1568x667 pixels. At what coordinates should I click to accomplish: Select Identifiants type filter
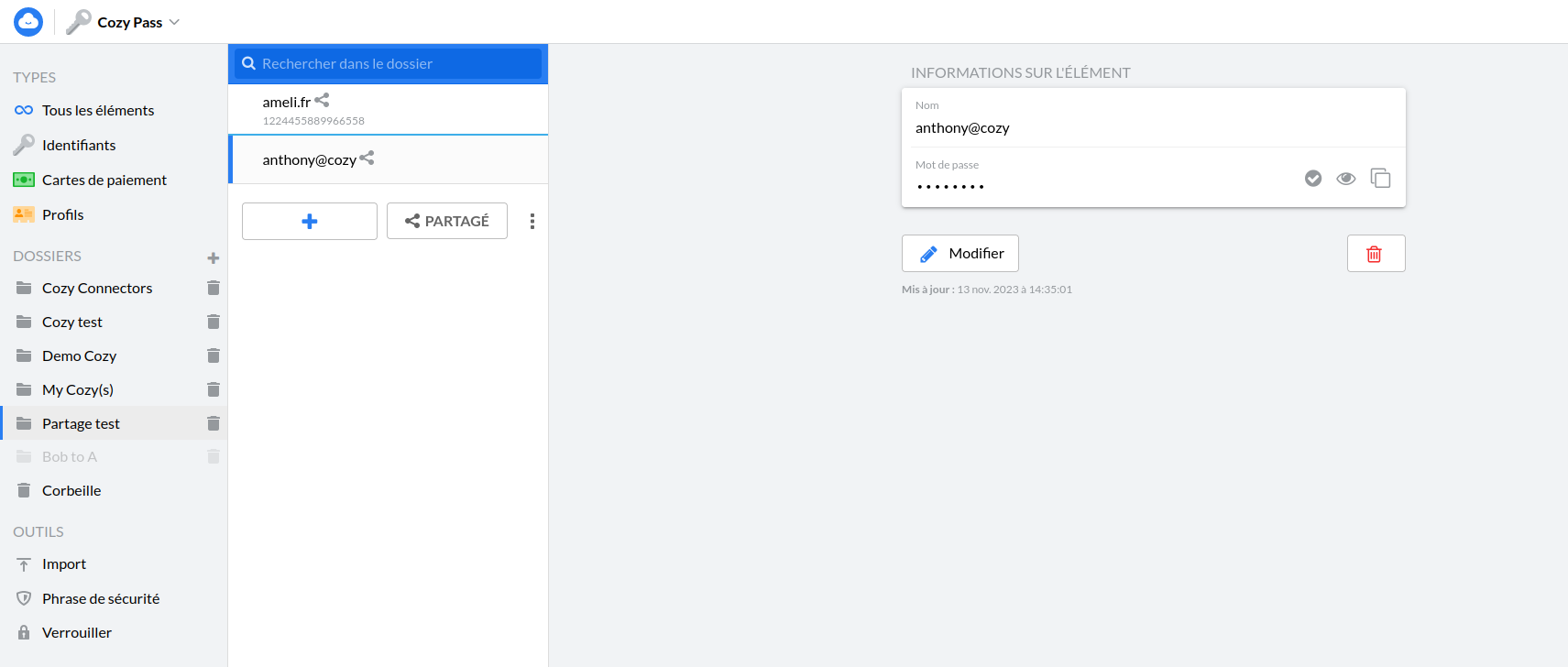click(x=79, y=145)
